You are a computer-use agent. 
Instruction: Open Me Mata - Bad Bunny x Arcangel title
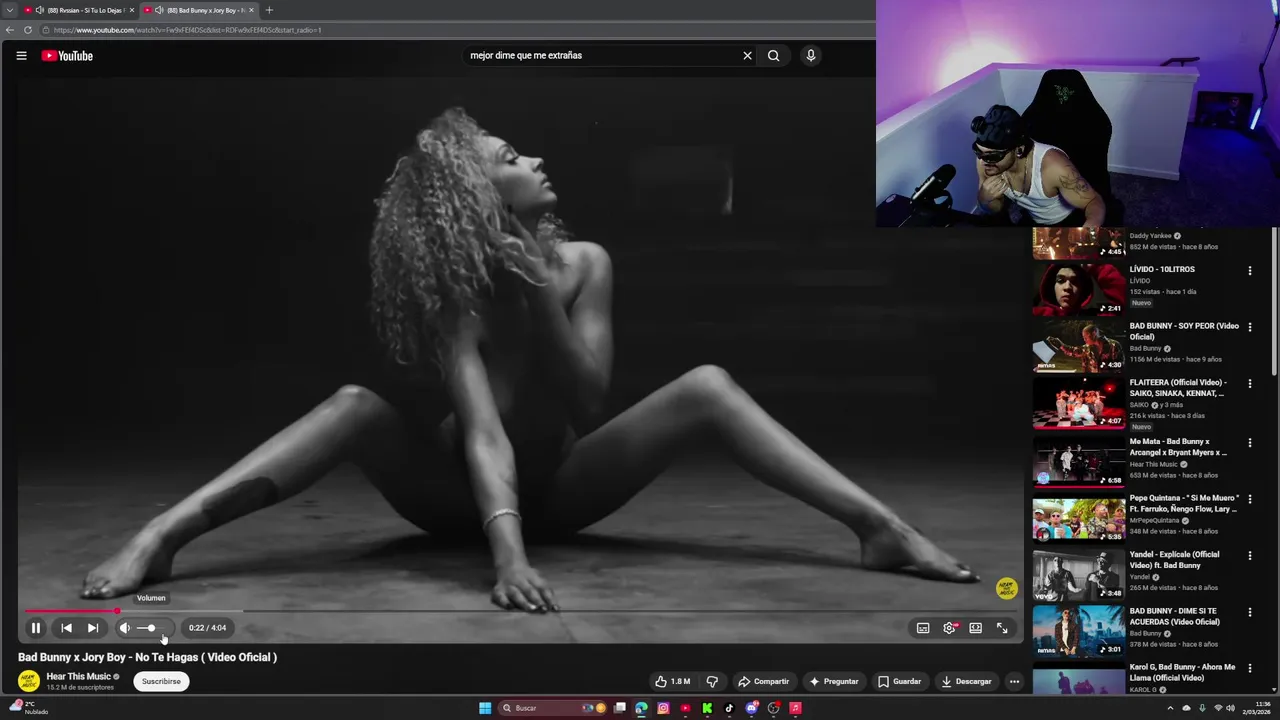(1178, 447)
